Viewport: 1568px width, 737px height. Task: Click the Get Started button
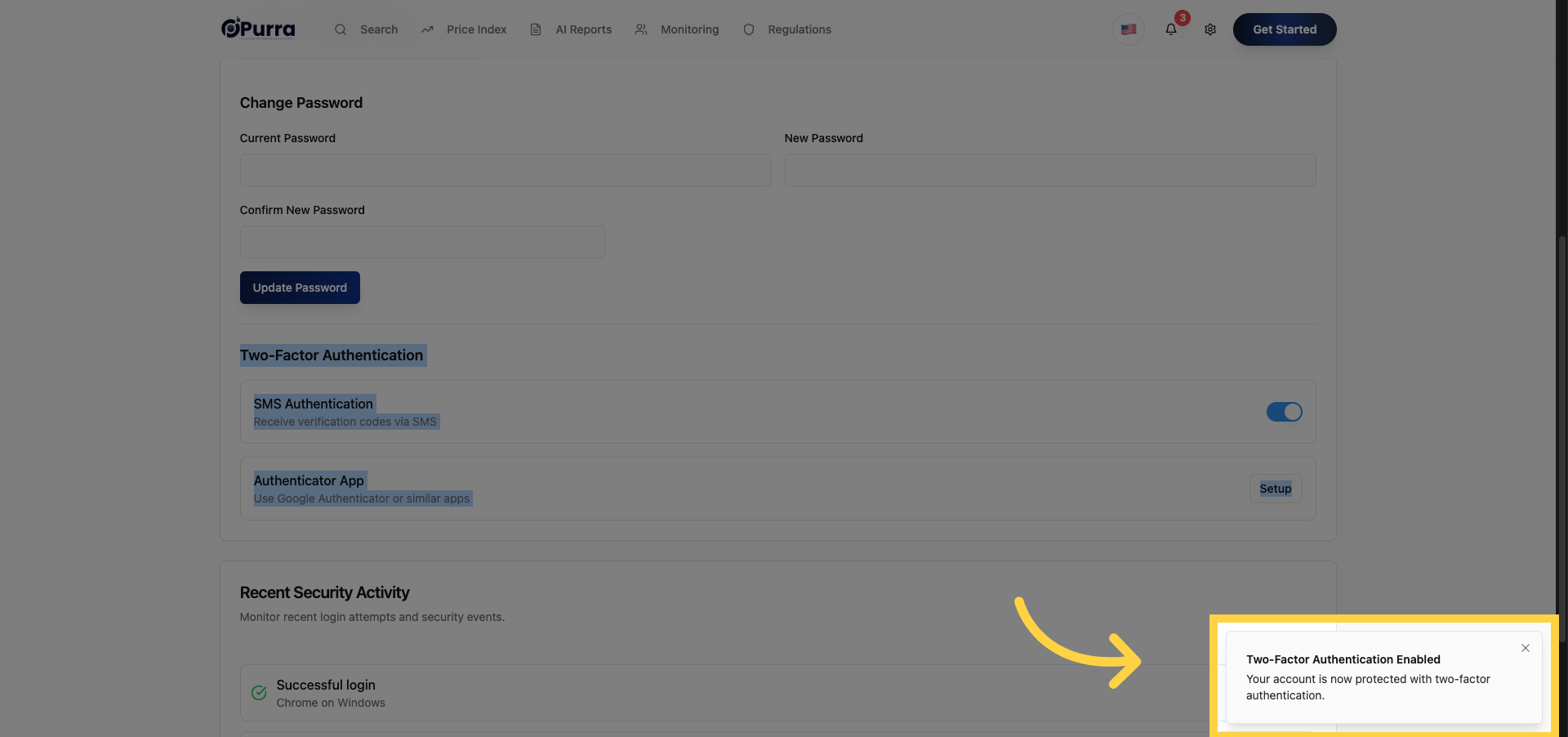[1285, 29]
